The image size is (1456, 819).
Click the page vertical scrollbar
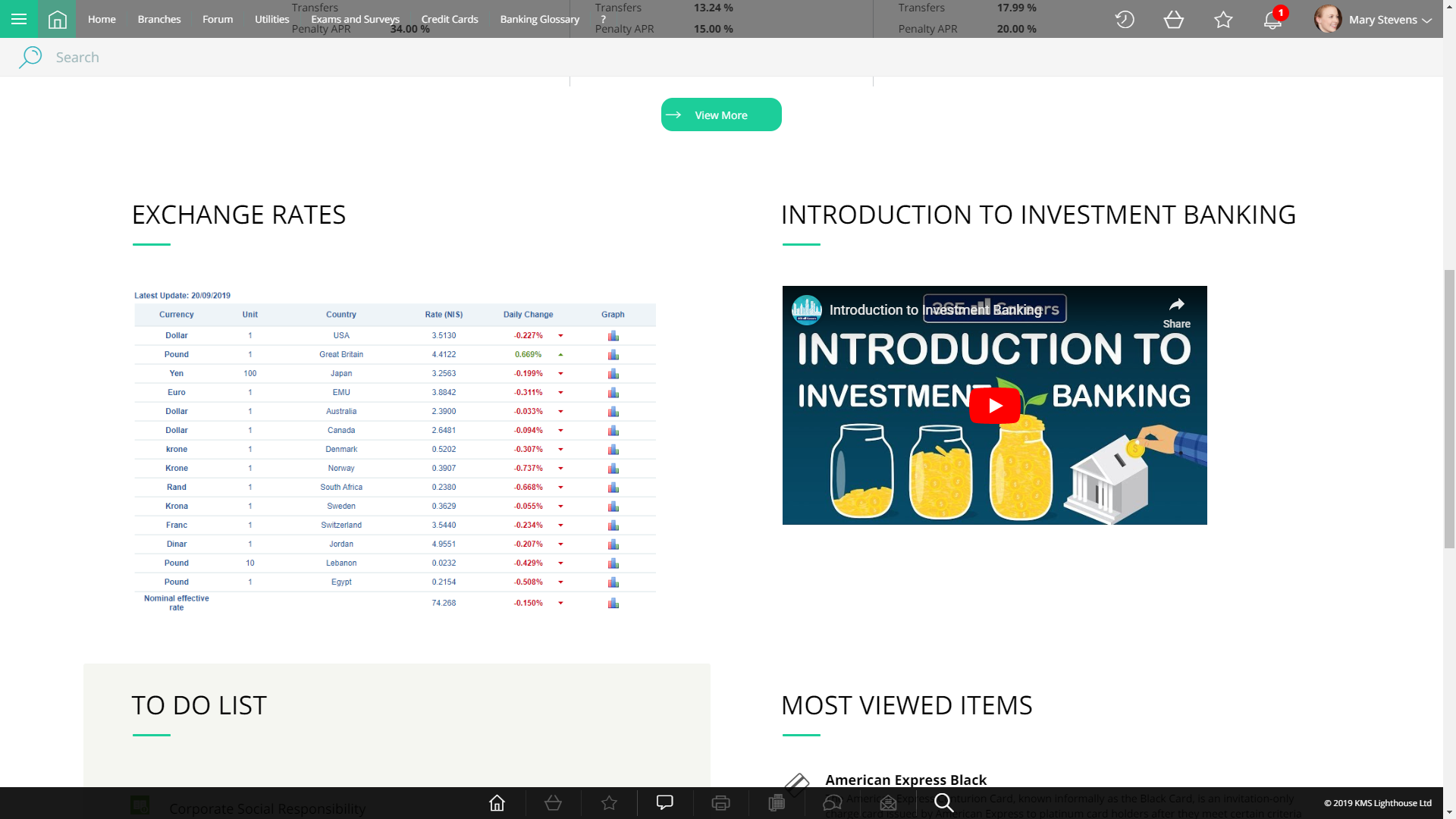pyautogui.click(x=1449, y=409)
